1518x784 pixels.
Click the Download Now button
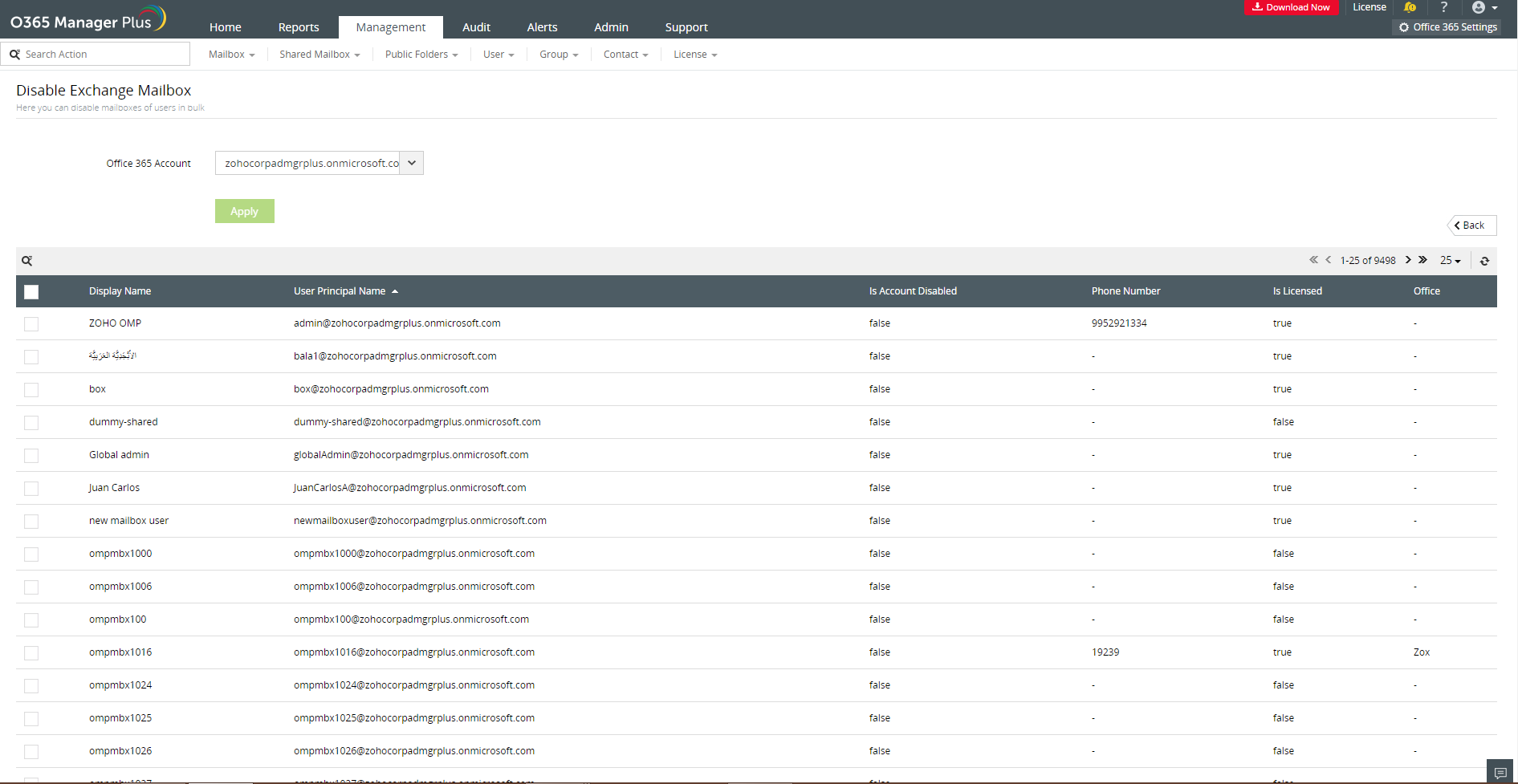[x=1291, y=7]
